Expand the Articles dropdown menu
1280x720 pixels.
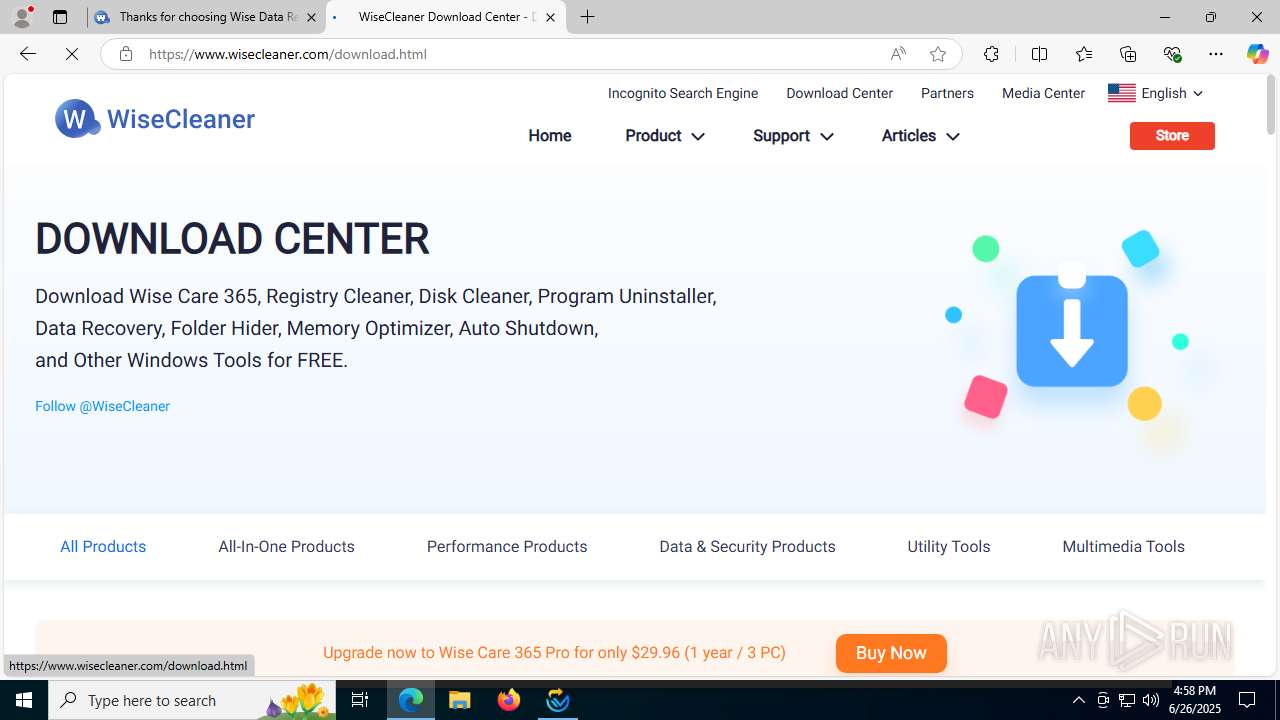pyautogui.click(x=920, y=136)
